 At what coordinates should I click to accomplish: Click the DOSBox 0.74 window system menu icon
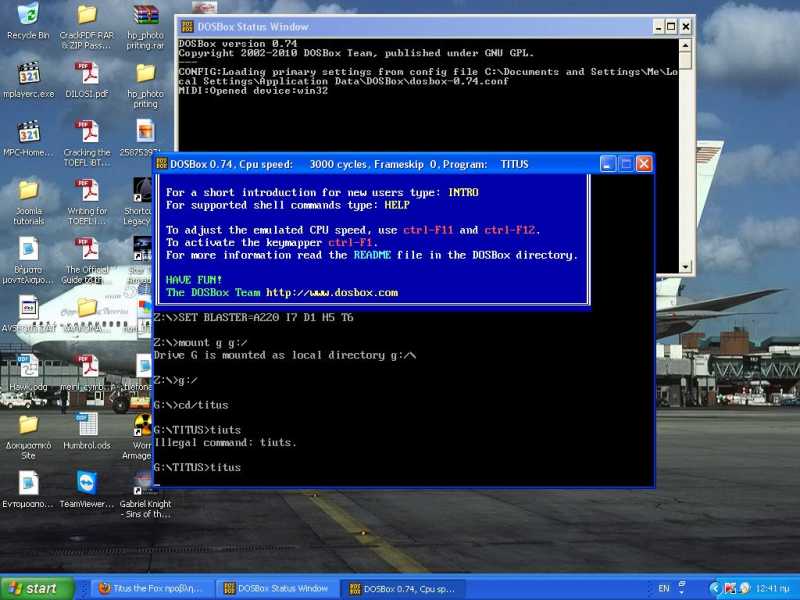(161, 164)
